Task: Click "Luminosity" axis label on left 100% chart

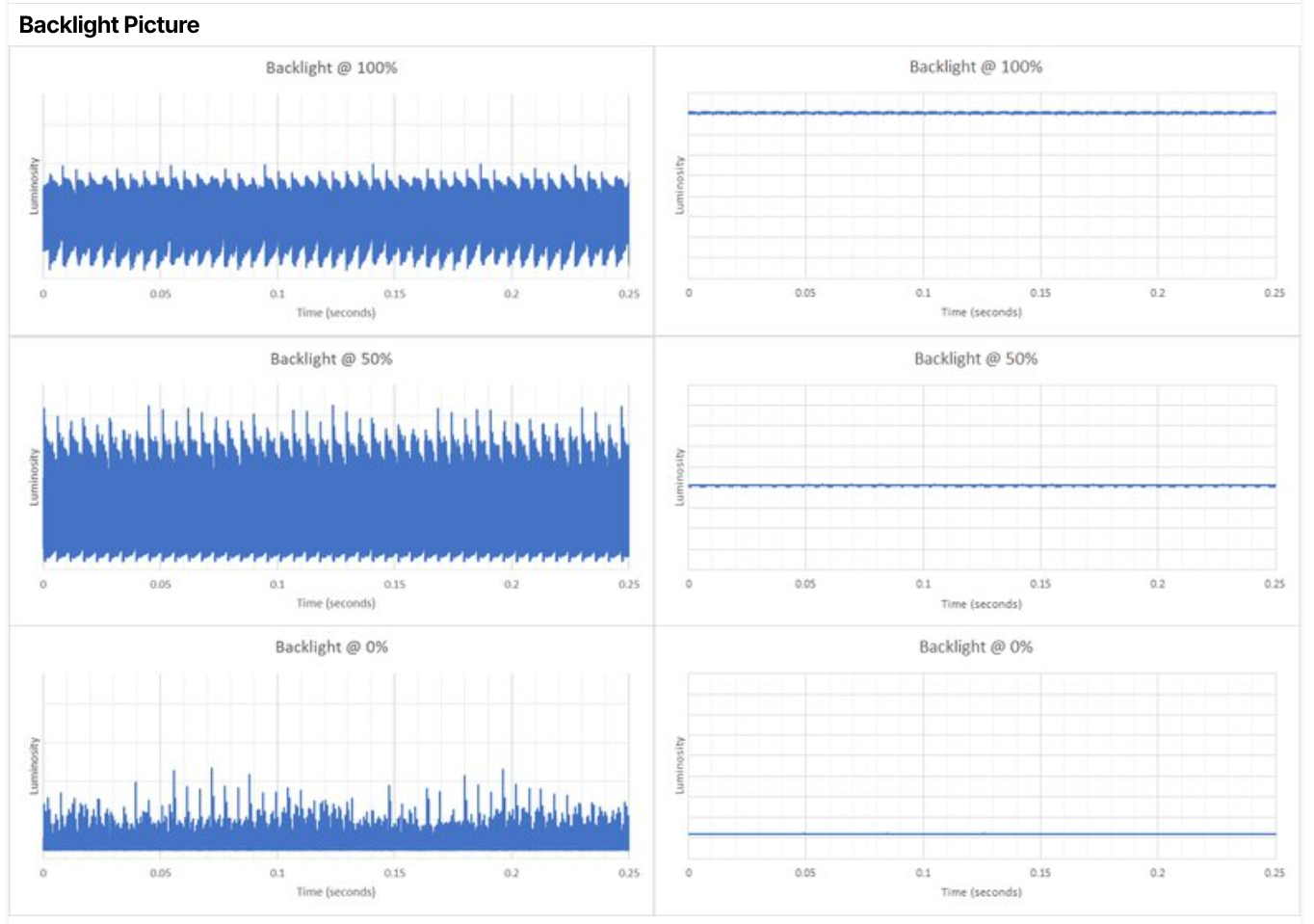Action: 35,186
